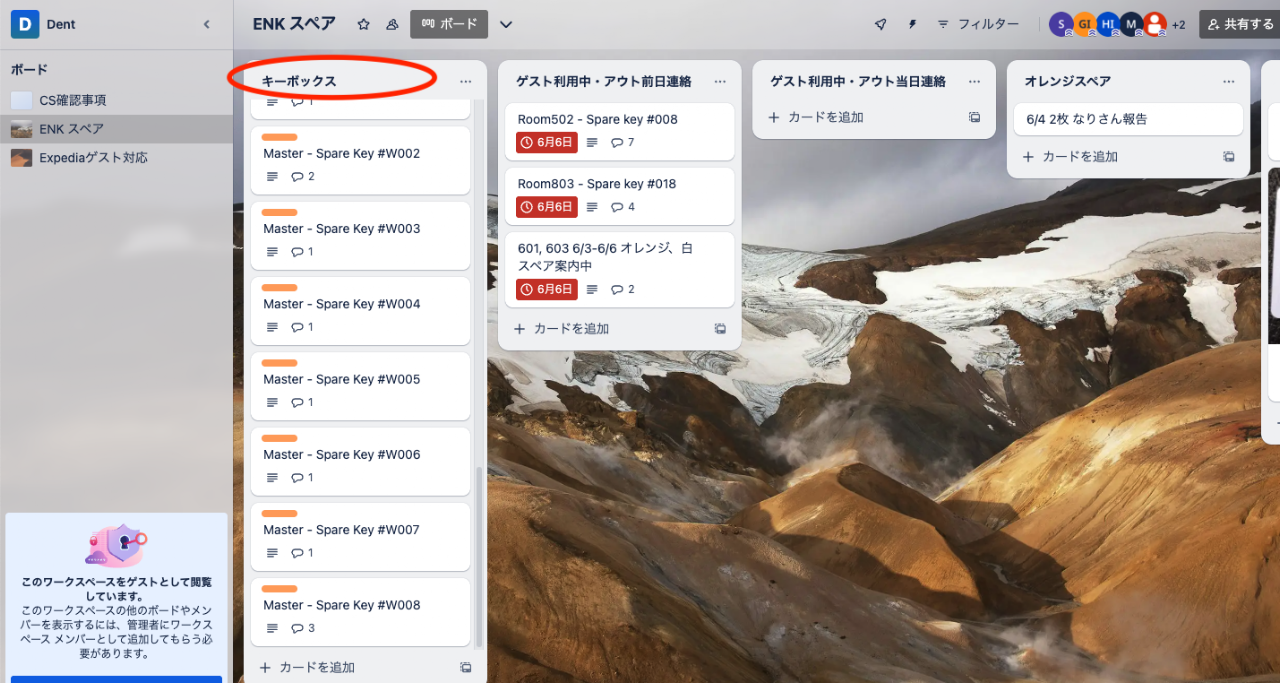Open キーボックス list actions menu
1280x683 pixels.
(465, 81)
